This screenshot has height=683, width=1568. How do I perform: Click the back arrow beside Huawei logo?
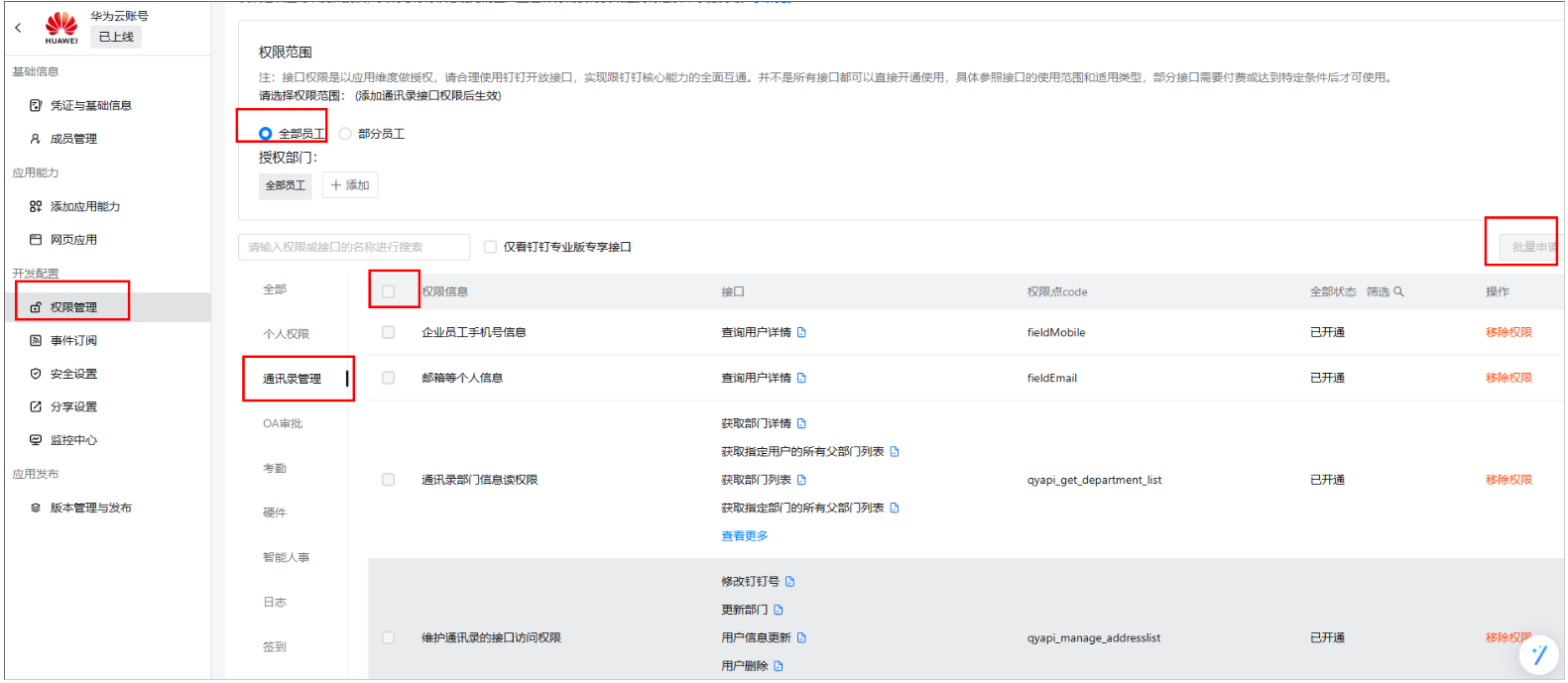(x=18, y=28)
